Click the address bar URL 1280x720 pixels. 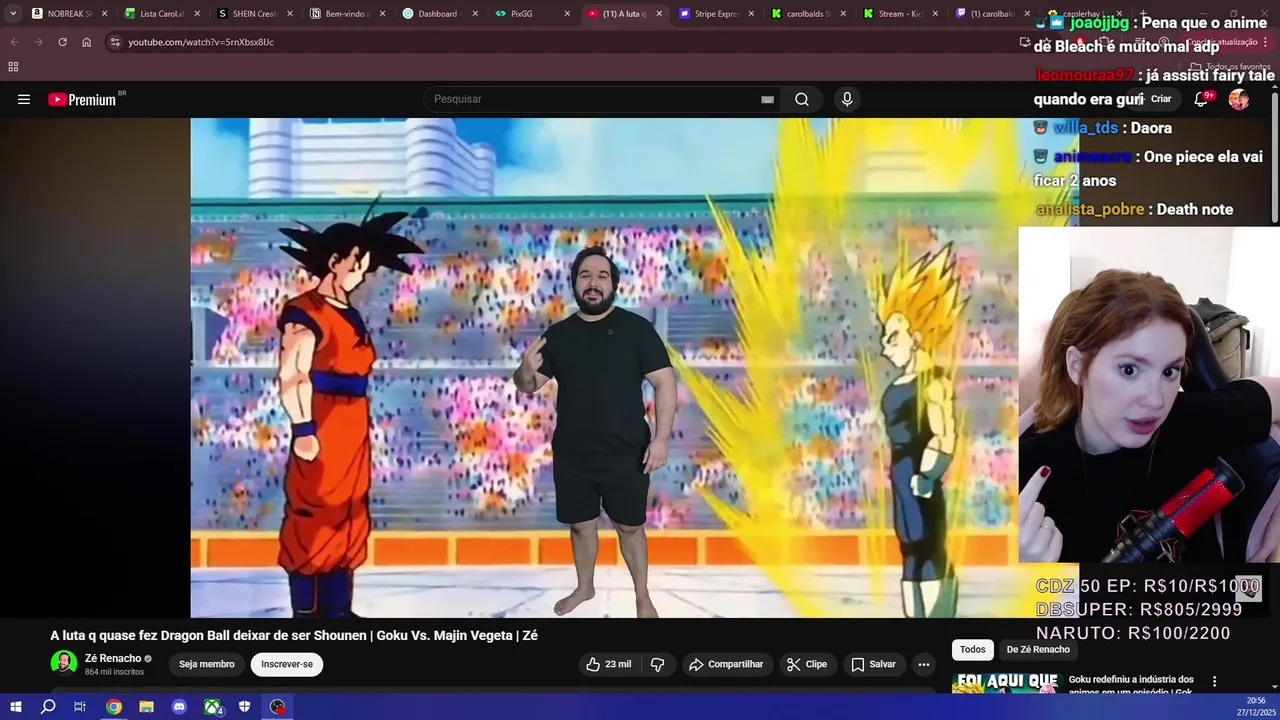(201, 42)
